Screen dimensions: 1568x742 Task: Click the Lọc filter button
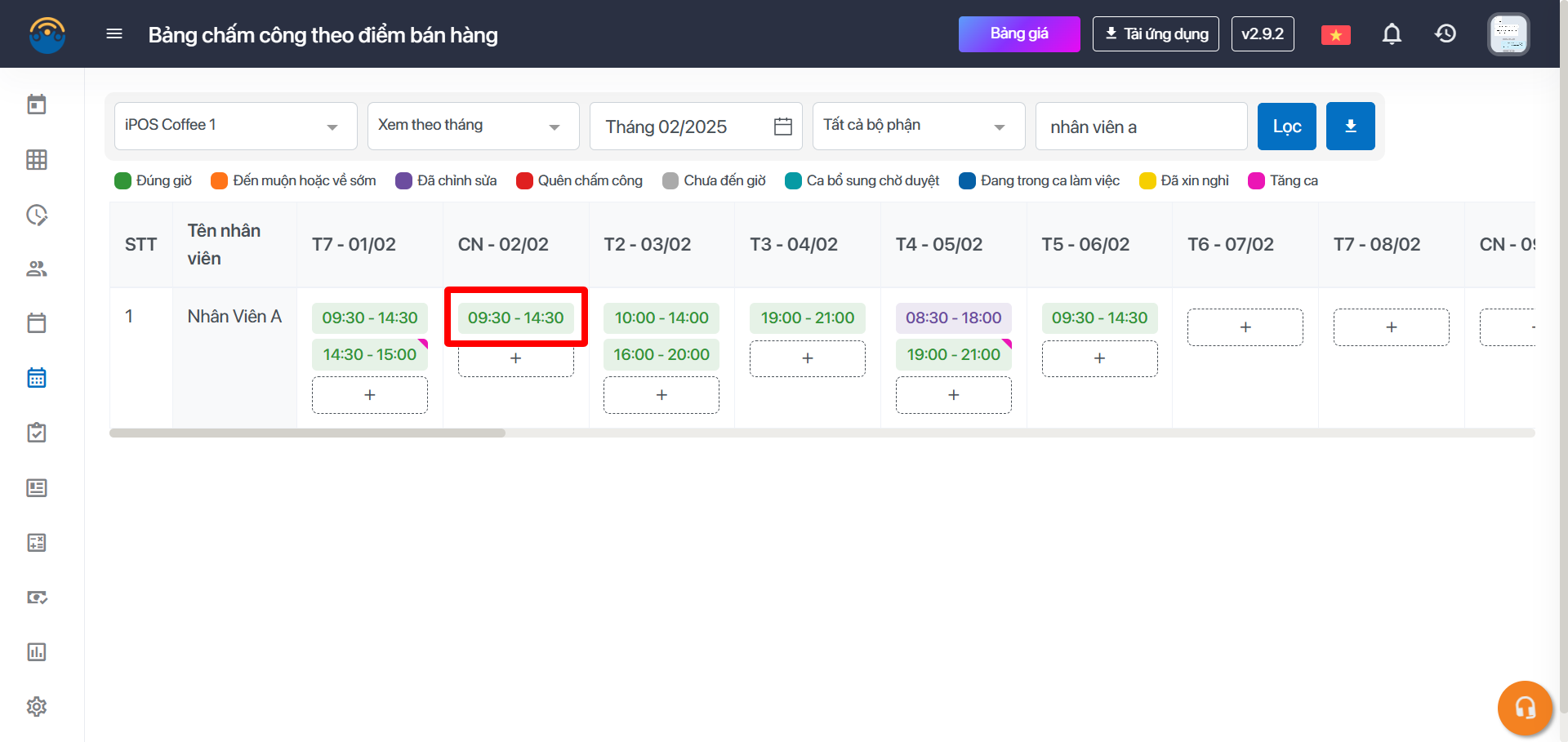coord(1286,126)
